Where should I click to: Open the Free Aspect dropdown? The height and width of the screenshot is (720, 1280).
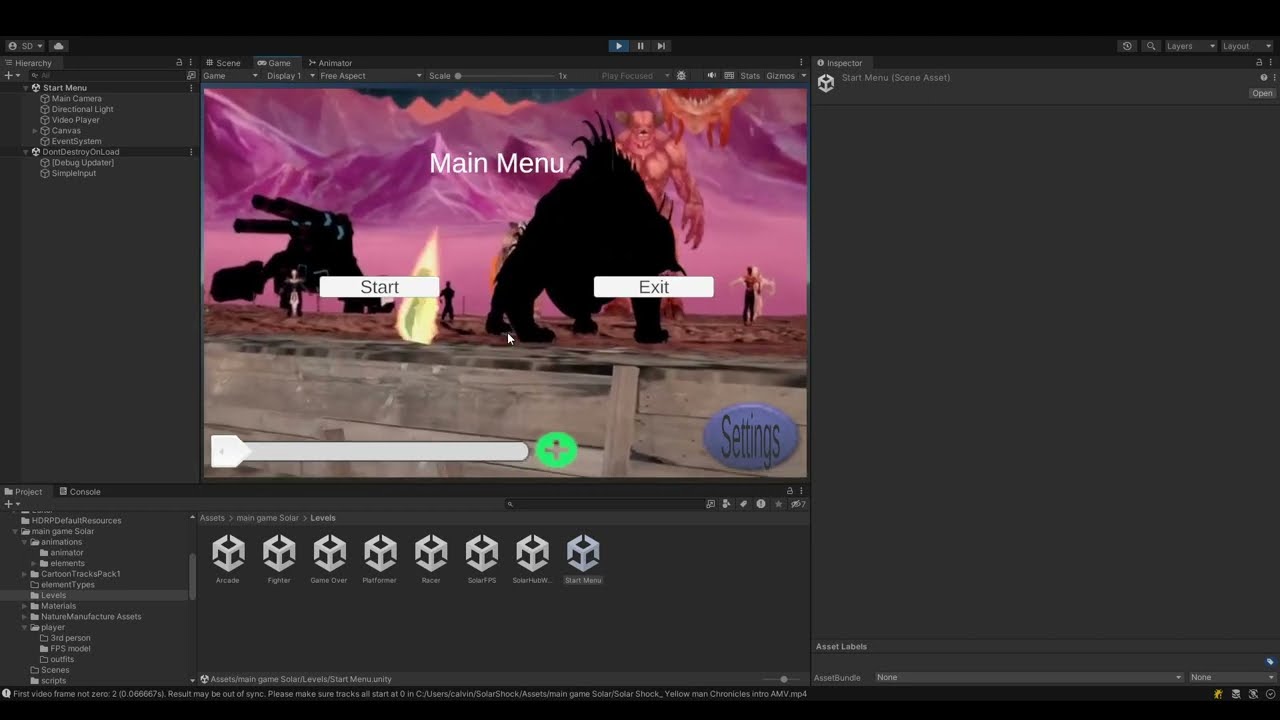pos(371,76)
